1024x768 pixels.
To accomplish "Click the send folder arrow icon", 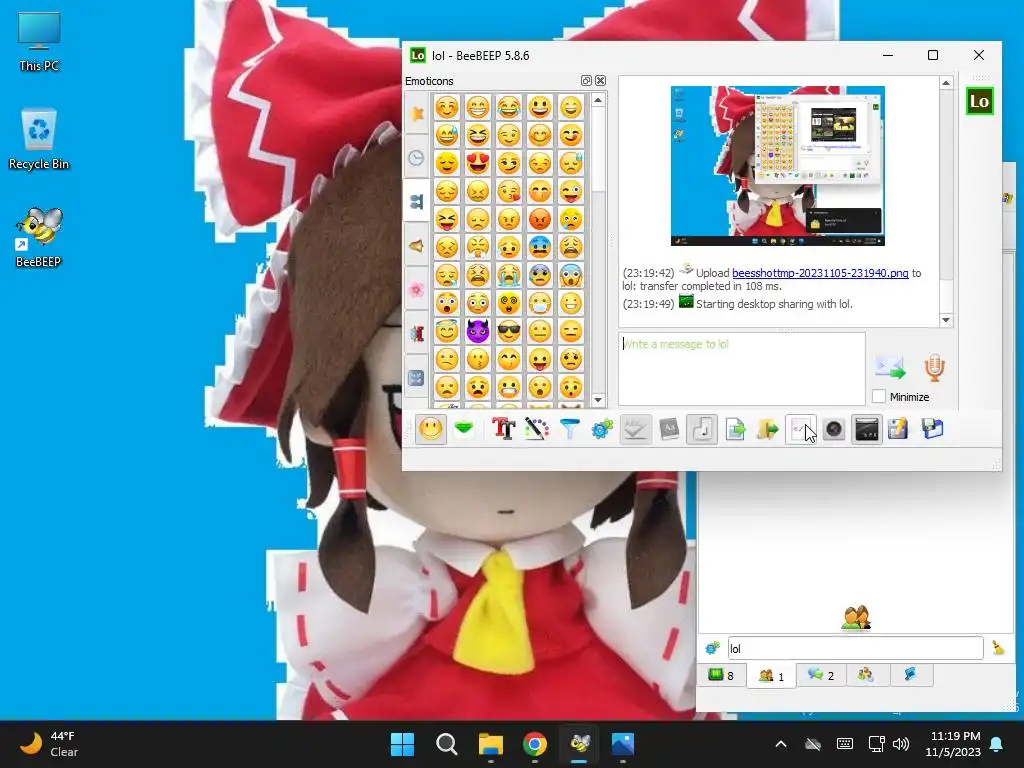I will point(768,429).
